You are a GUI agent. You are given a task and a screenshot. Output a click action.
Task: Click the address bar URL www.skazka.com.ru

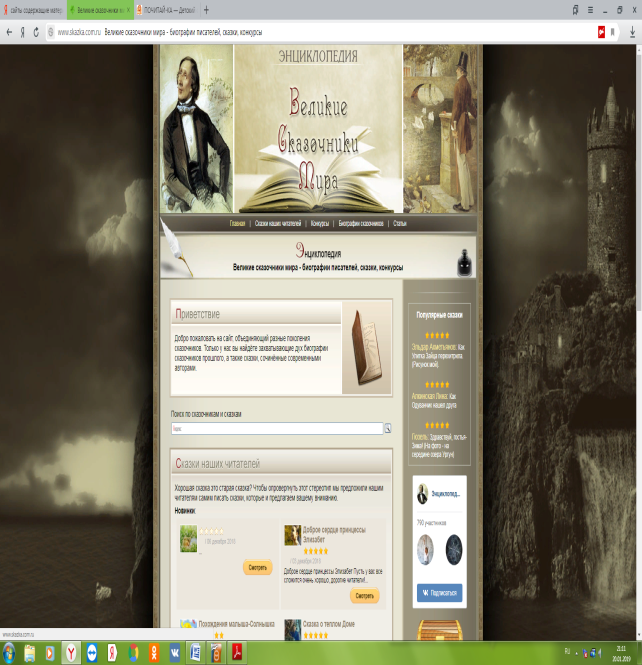point(79,32)
